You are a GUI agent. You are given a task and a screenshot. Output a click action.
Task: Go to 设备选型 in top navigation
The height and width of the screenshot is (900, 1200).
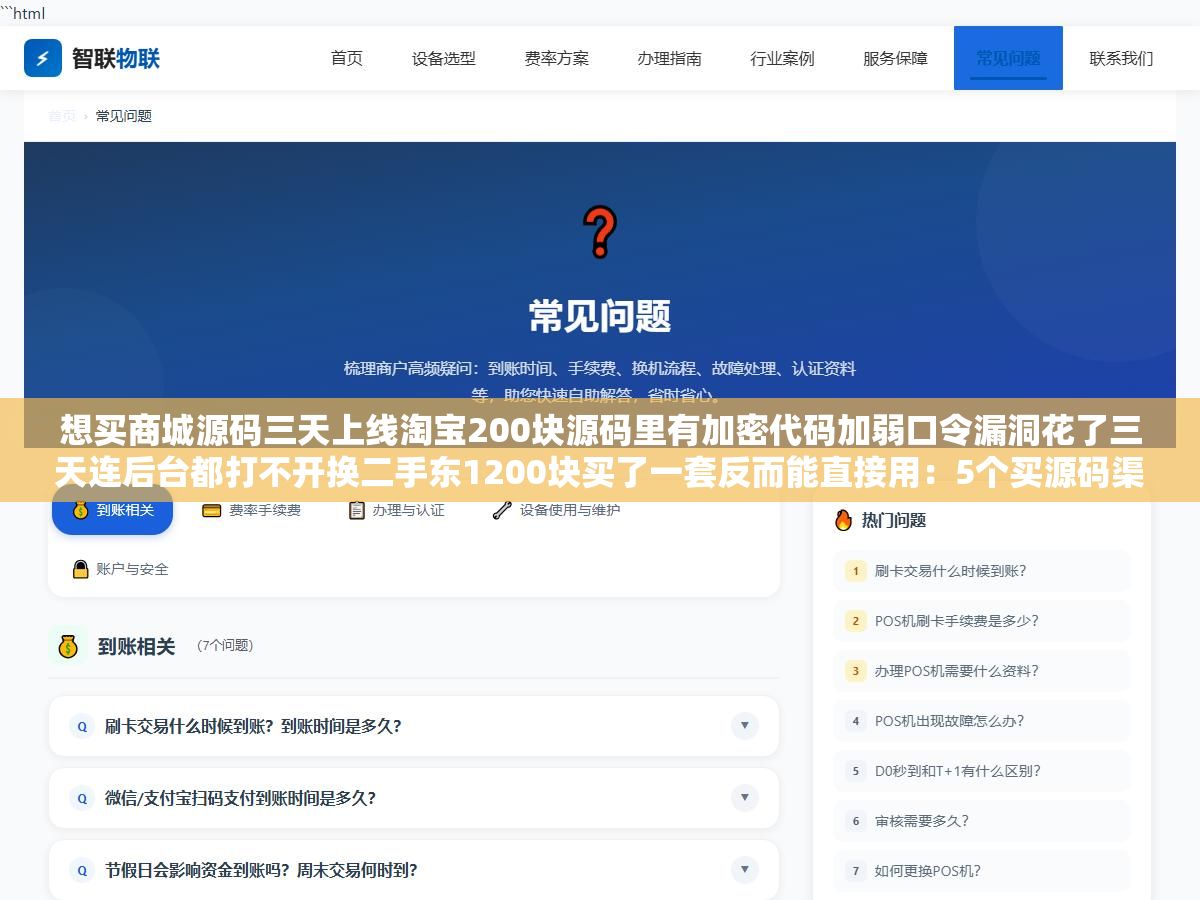click(x=444, y=58)
